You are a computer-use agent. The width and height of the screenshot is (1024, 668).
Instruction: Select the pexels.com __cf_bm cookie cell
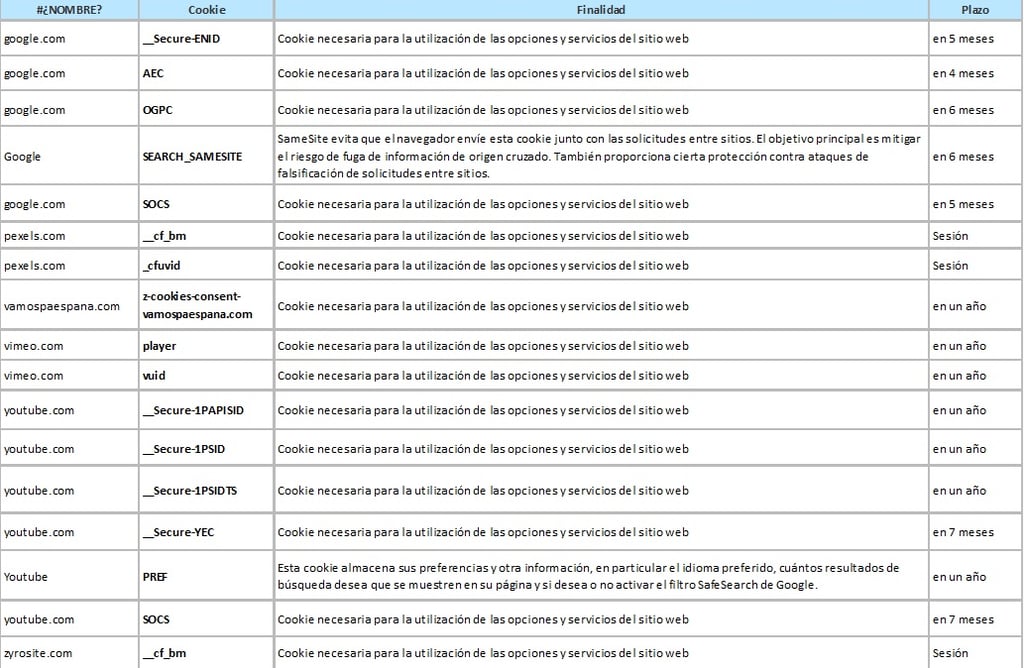206,236
